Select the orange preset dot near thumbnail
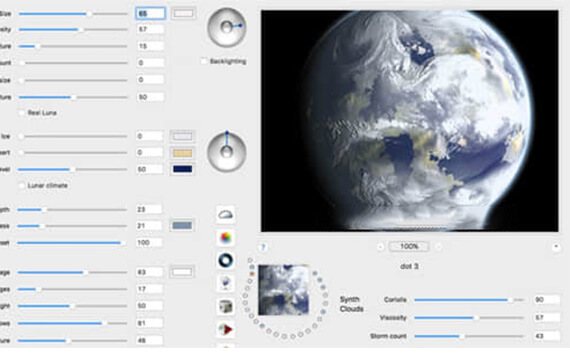 tap(252, 273)
